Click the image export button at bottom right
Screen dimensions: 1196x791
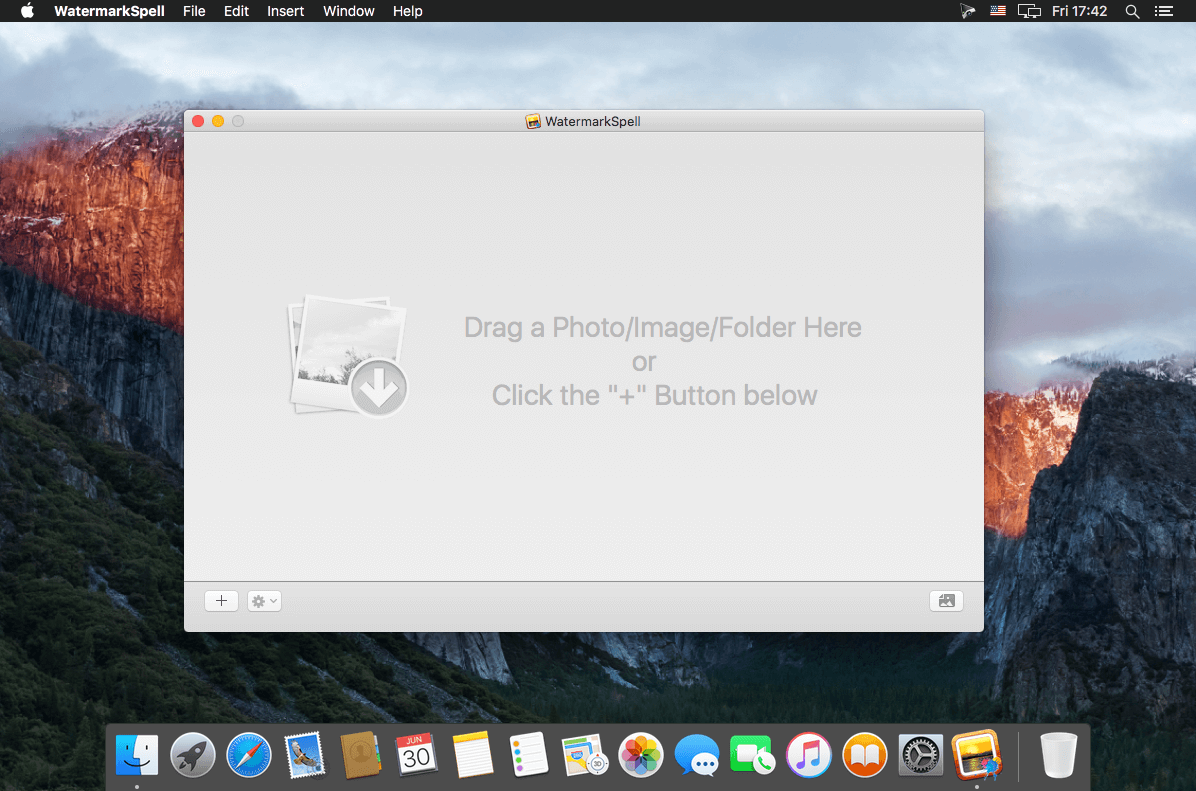(946, 601)
